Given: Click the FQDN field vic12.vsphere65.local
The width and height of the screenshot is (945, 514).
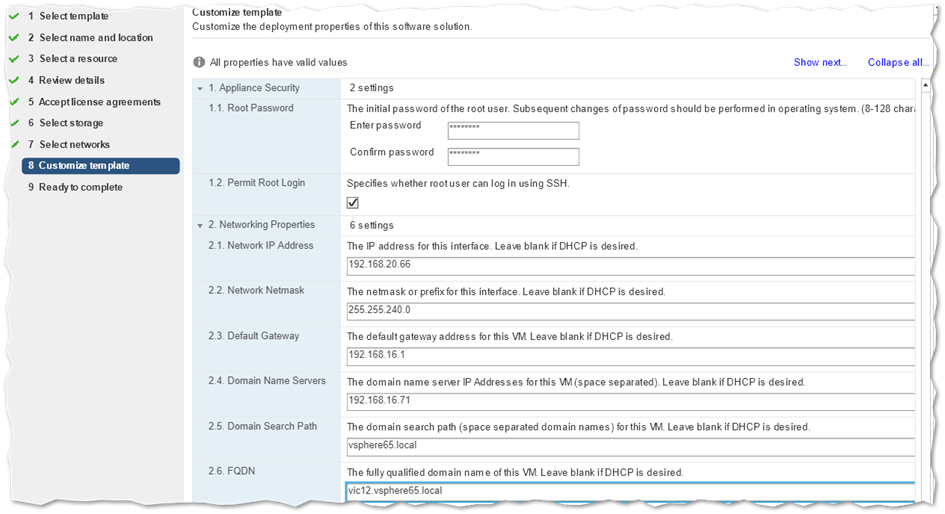Looking at the screenshot, I should click(630, 491).
